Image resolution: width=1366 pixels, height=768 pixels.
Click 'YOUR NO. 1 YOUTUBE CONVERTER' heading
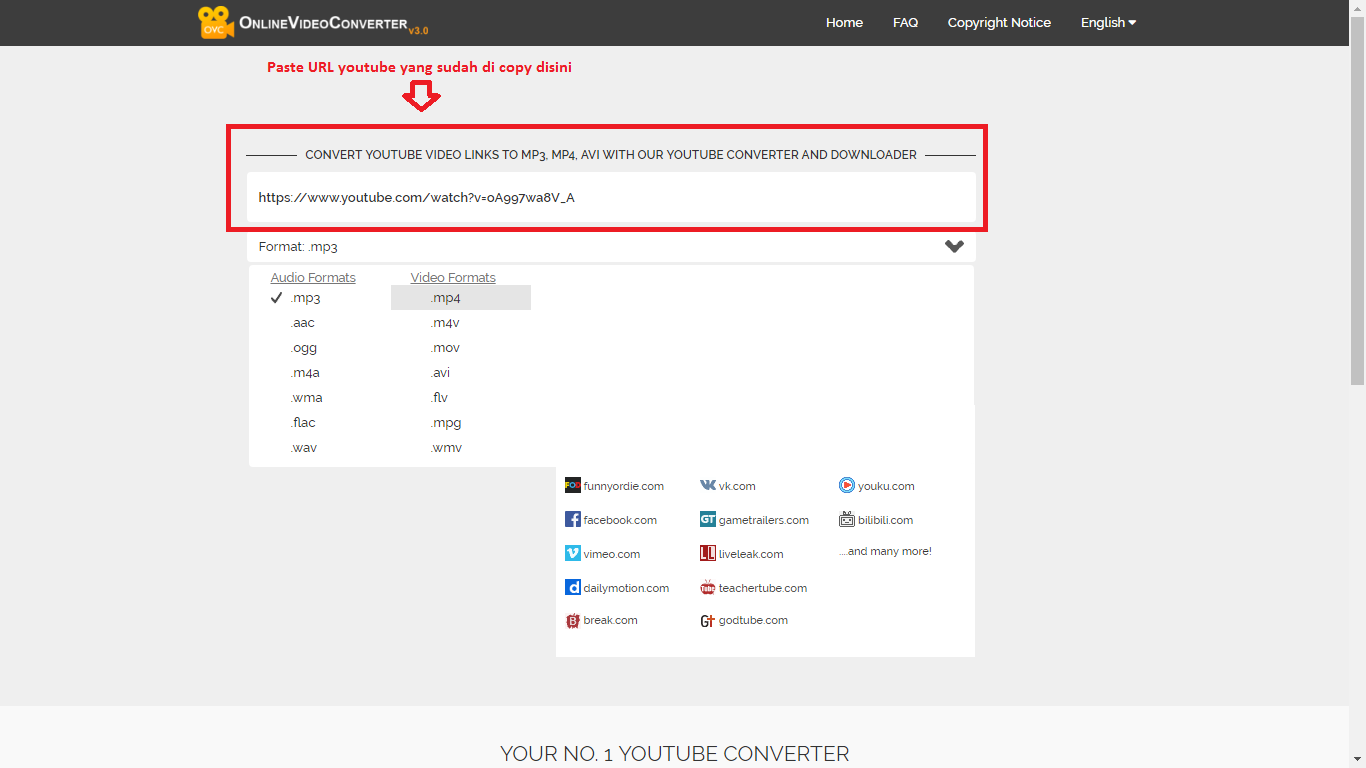[x=675, y=754]
